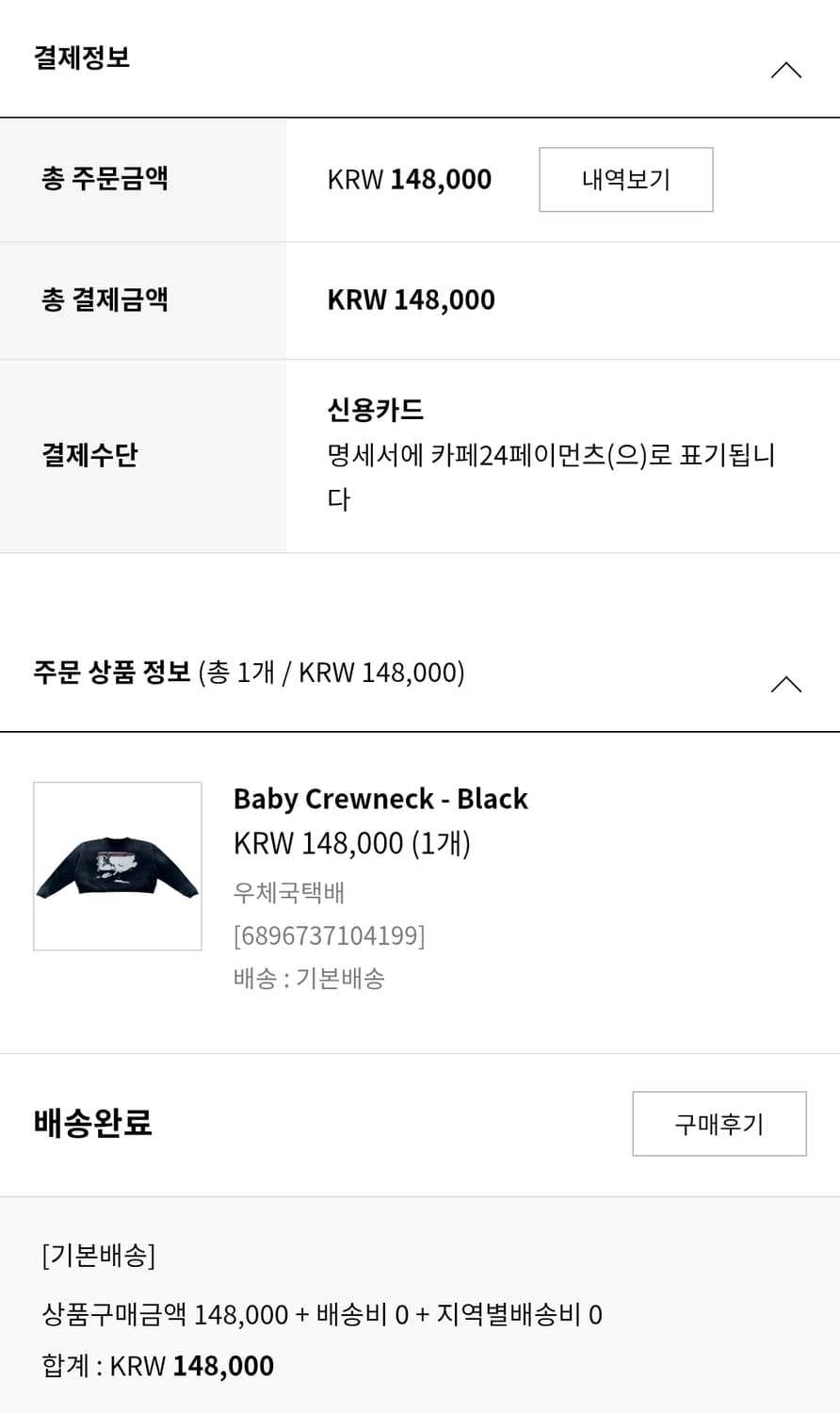The width and height of the screenshot is (840, 1413).
Task: Click the 결제정보 section title
Action: click(82, 57)
